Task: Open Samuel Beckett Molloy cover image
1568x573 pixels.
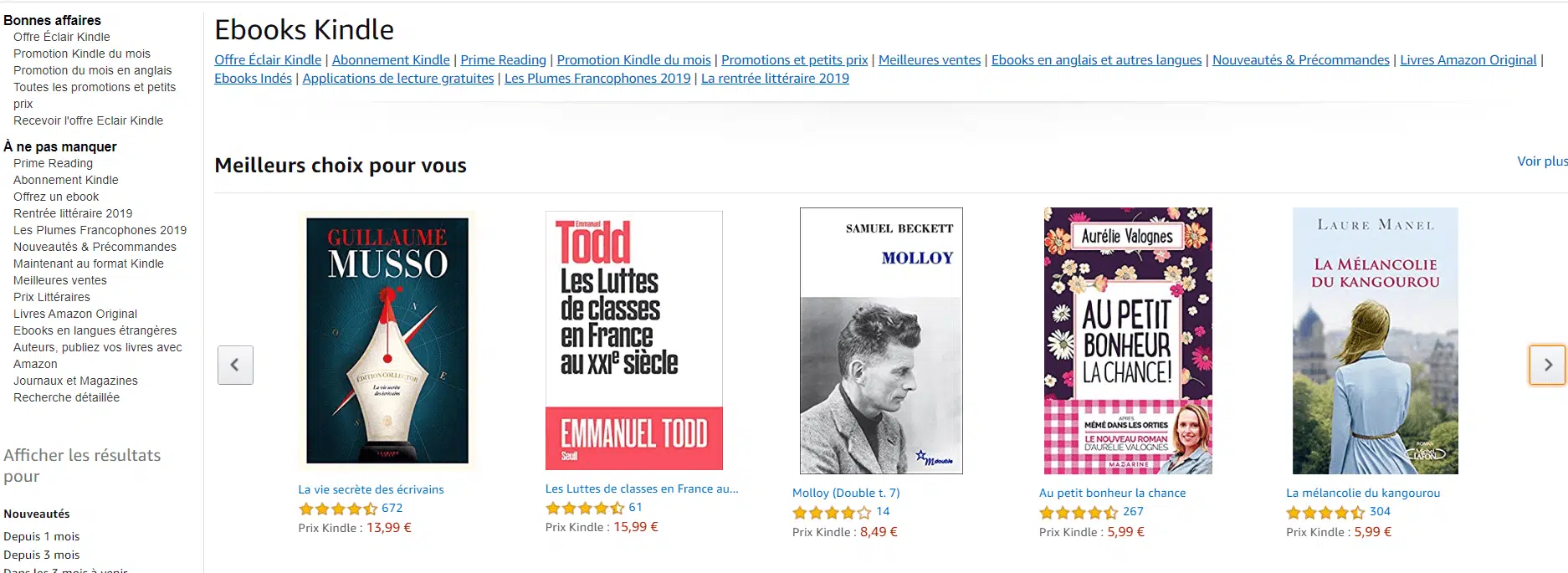Action: 881,340
